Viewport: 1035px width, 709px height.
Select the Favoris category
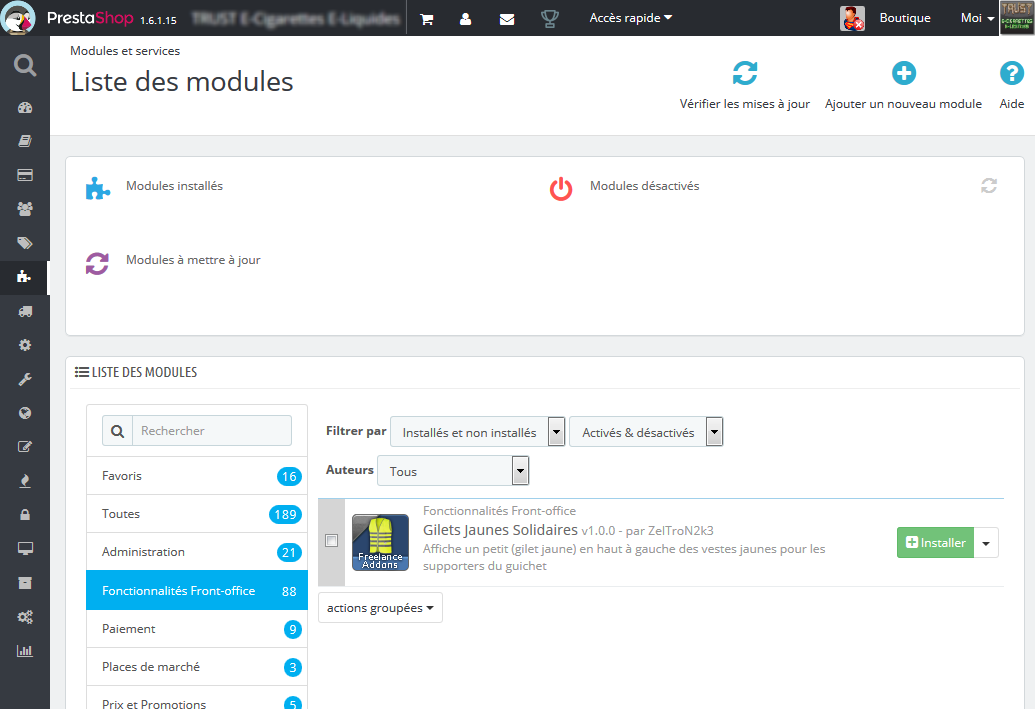tap(197, 476)
